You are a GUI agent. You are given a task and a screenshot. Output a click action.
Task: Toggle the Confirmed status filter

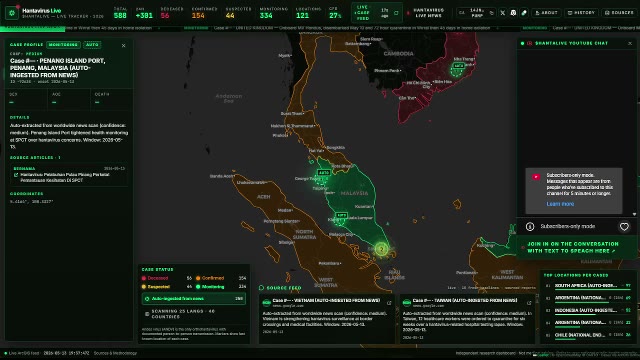221,278
